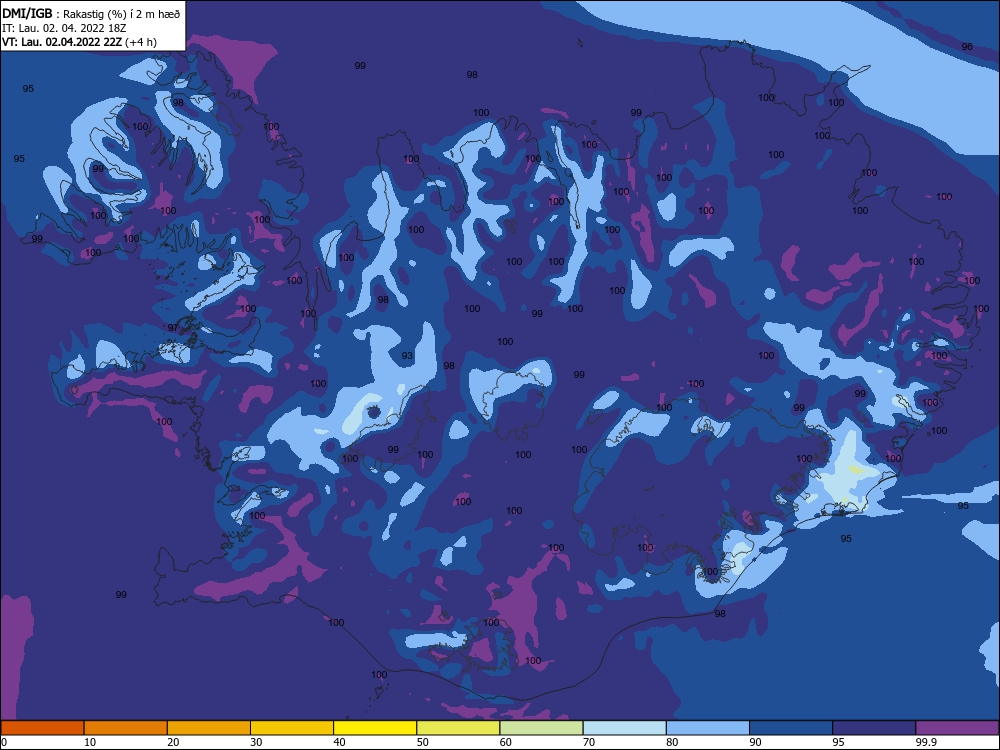This screenshot has height=750, width=1000.
Task: Click the initial time line 'IT: Lau. 02. 04. 2022 18Z'
Action: pos(64,28)
